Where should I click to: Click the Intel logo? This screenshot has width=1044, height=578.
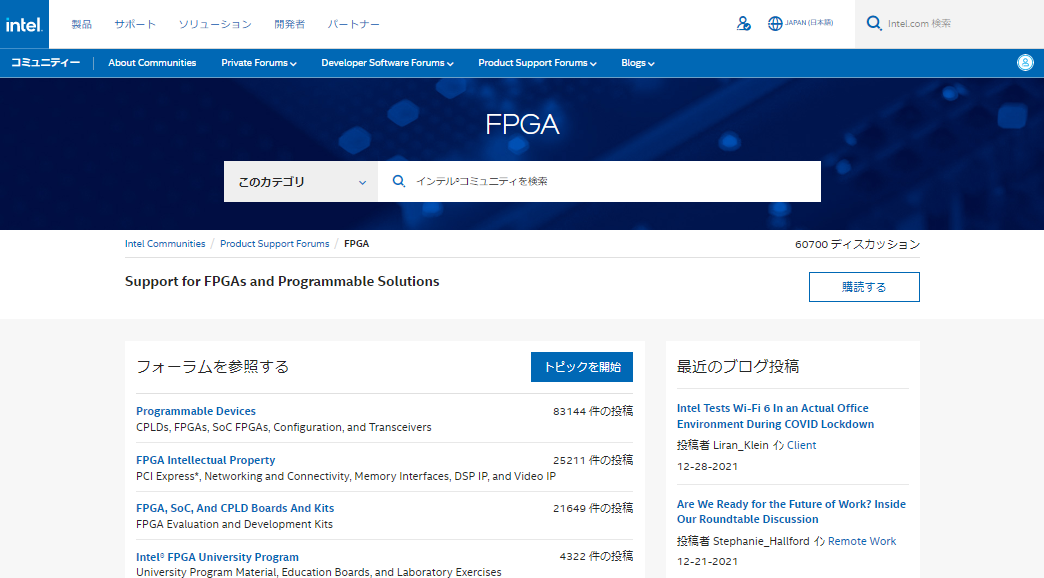24,24
